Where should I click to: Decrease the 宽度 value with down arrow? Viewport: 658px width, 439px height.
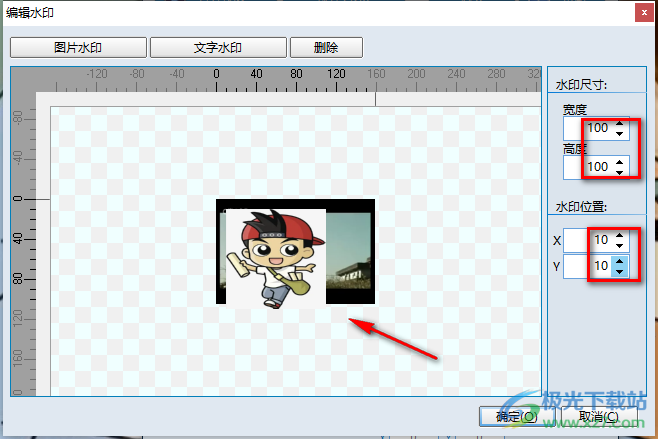(620, 133)
